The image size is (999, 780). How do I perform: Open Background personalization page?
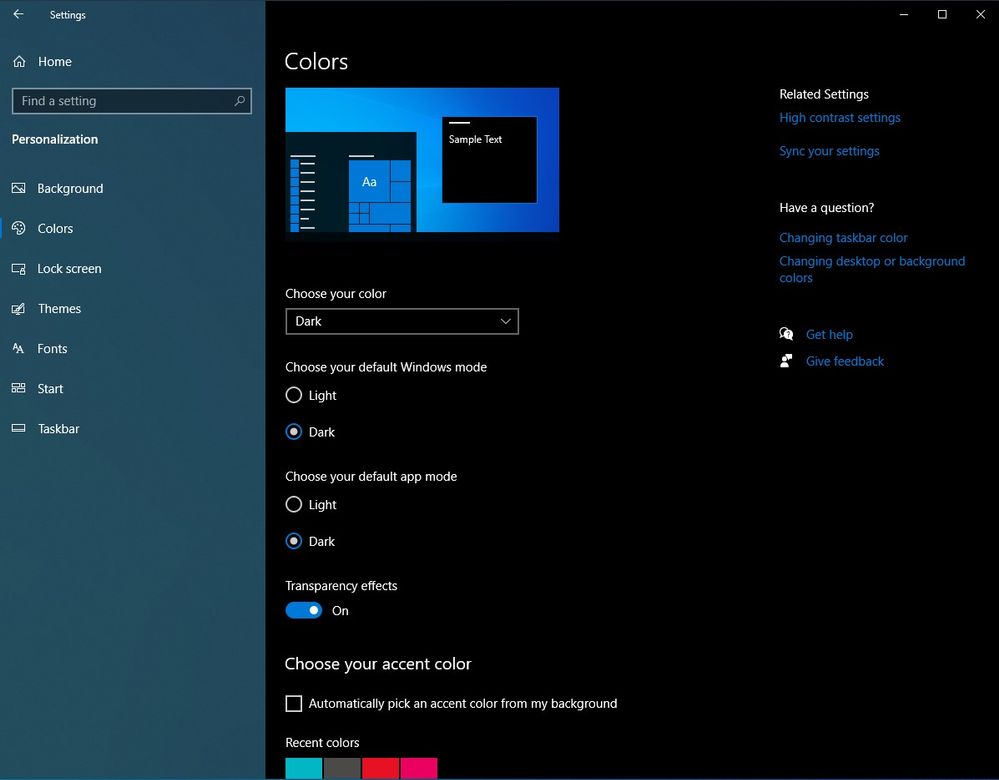(70, 189)
